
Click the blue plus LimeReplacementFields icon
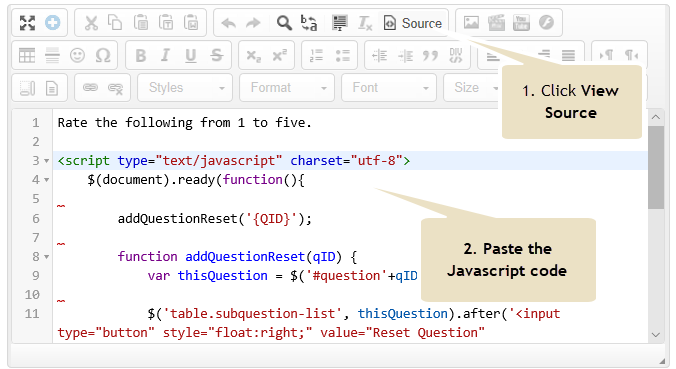(x=53, y=23)
